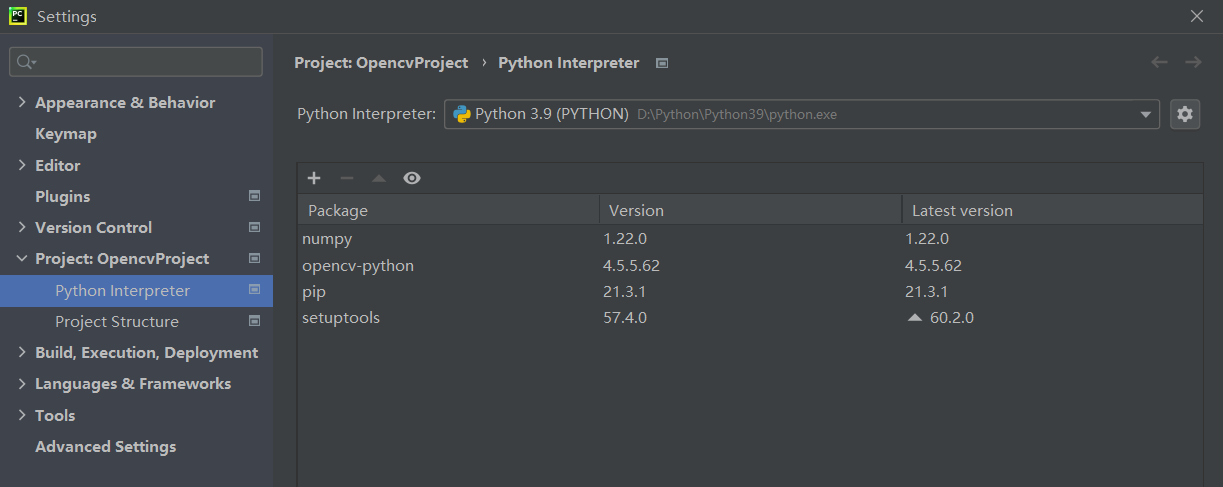Collapse Project: OpencvProject tree node
This screenshot has width=1223, height=487.
(22, 259)
